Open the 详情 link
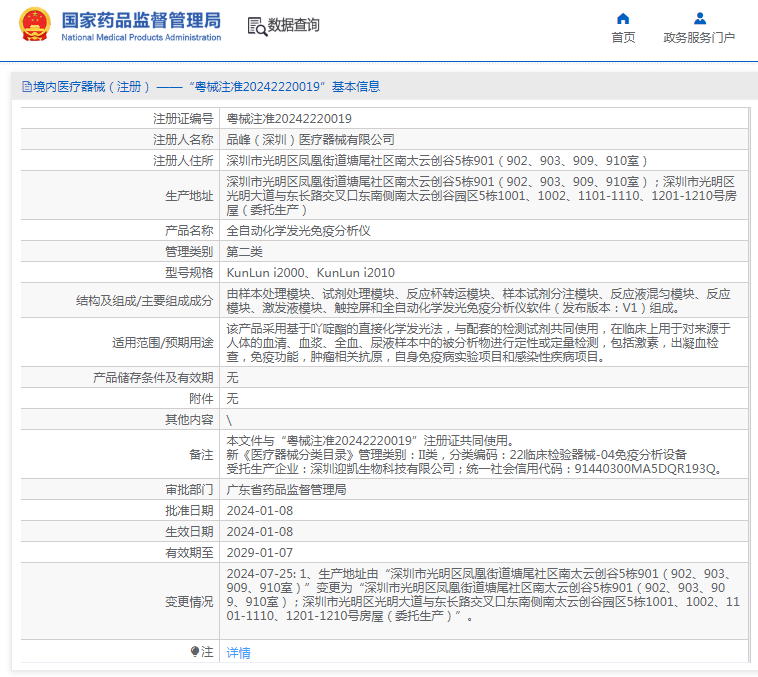 click(238, 653)
